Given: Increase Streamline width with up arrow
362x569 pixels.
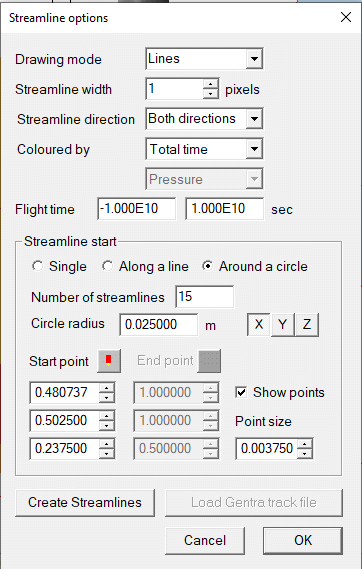Looking at the screenshot, I should click(x=211, y=84).
